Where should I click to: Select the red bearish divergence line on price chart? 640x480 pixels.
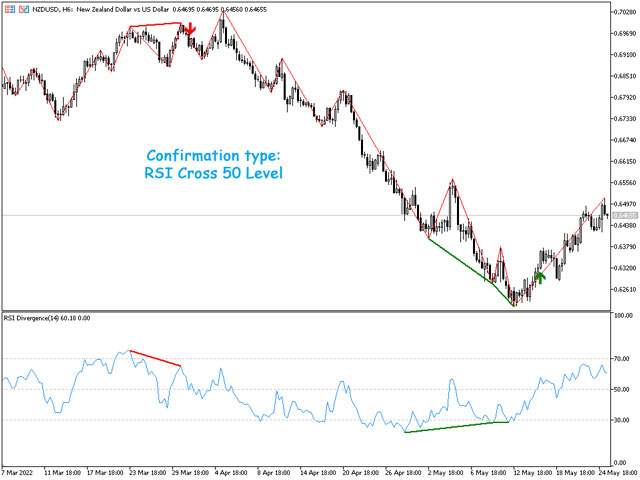coord(155,26)
